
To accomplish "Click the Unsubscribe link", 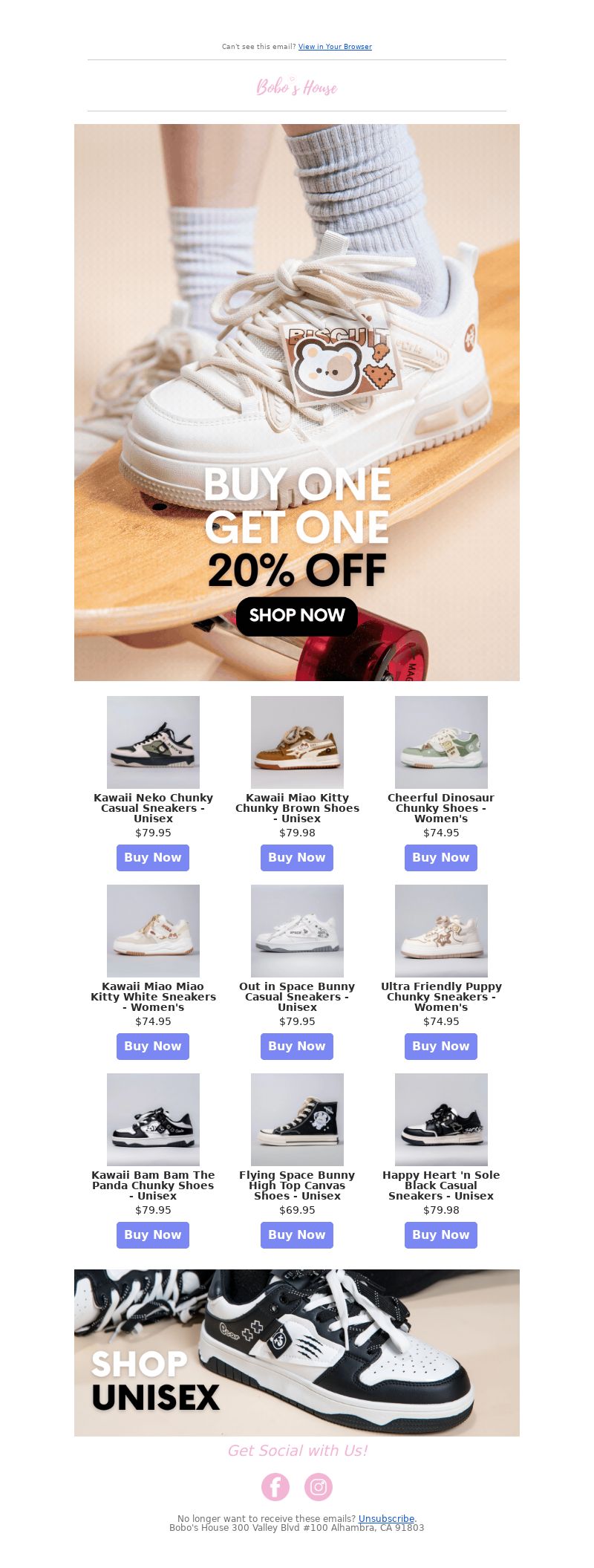I will (386, 1519).
